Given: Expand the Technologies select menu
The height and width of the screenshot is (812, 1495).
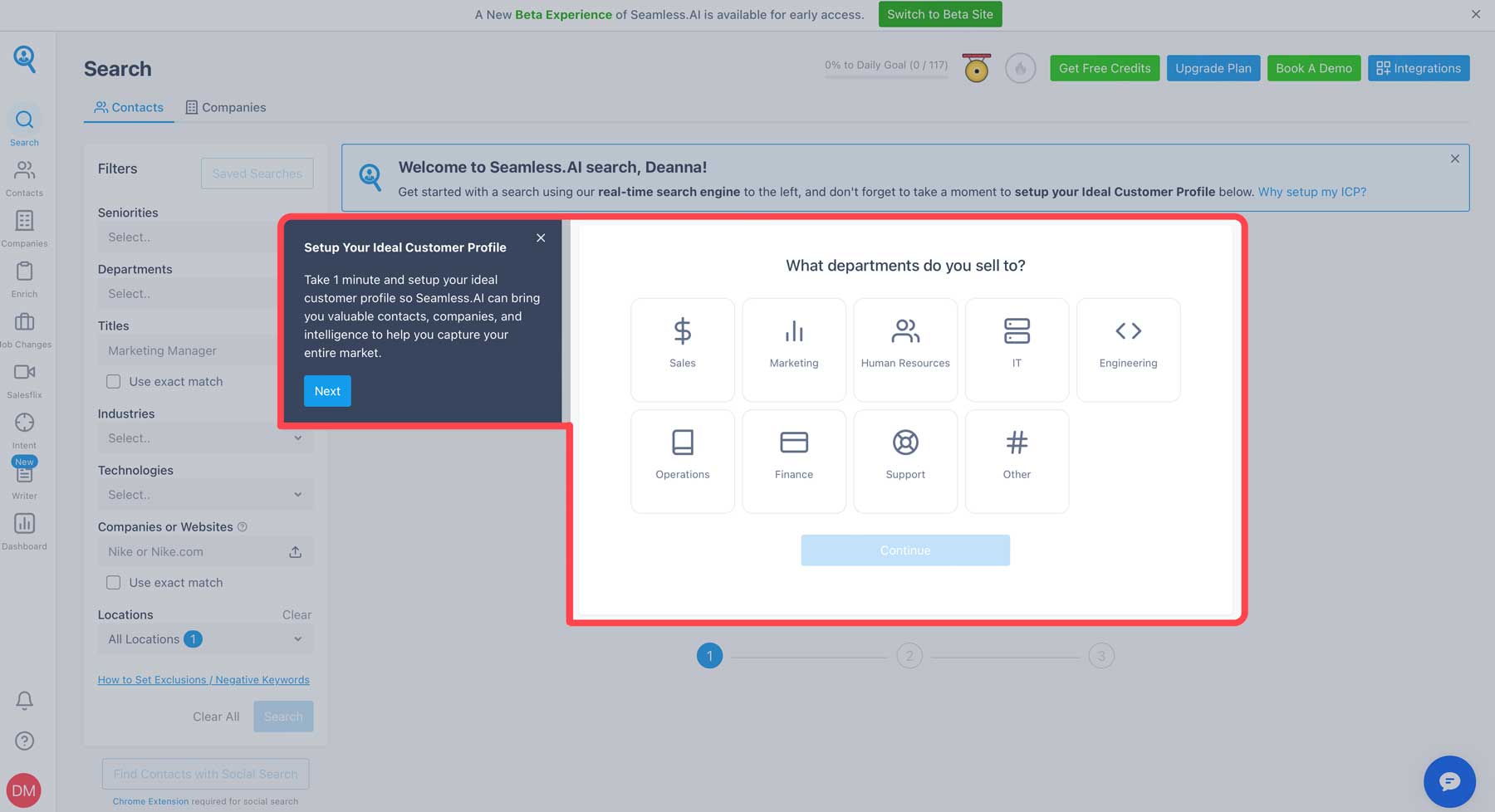Looking at the screenshot, I should tap(204, 494).
